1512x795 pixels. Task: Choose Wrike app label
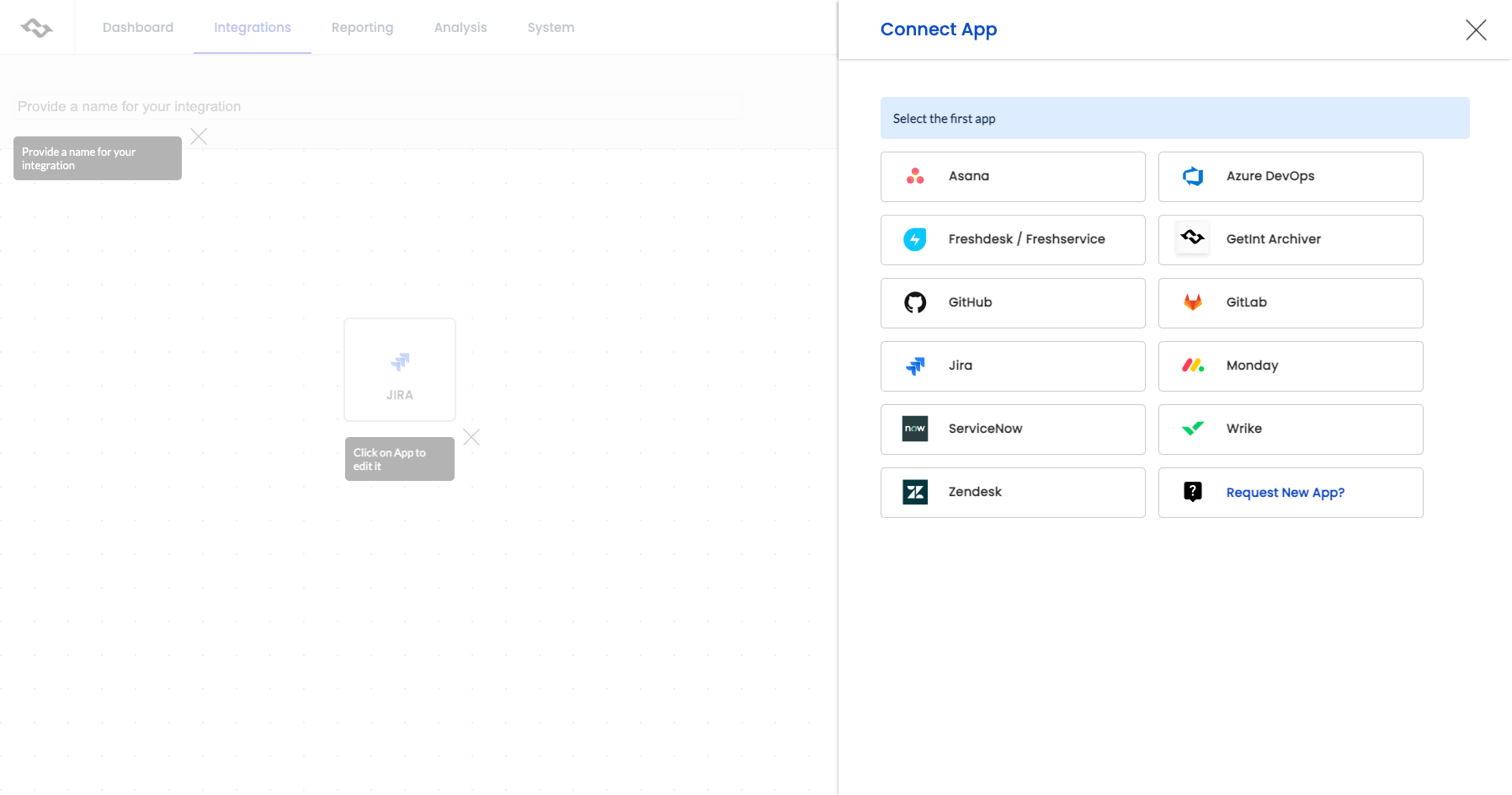[x=1243, y=429]
